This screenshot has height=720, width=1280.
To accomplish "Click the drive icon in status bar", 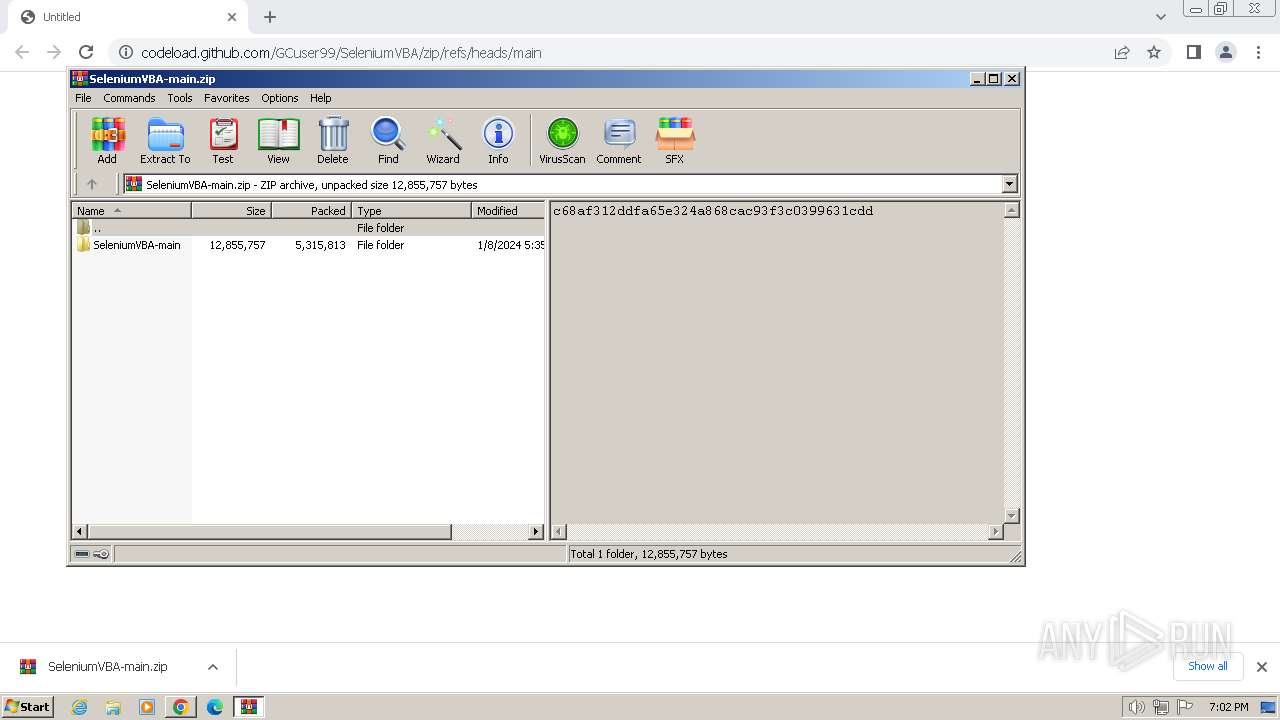I will 82,554.
